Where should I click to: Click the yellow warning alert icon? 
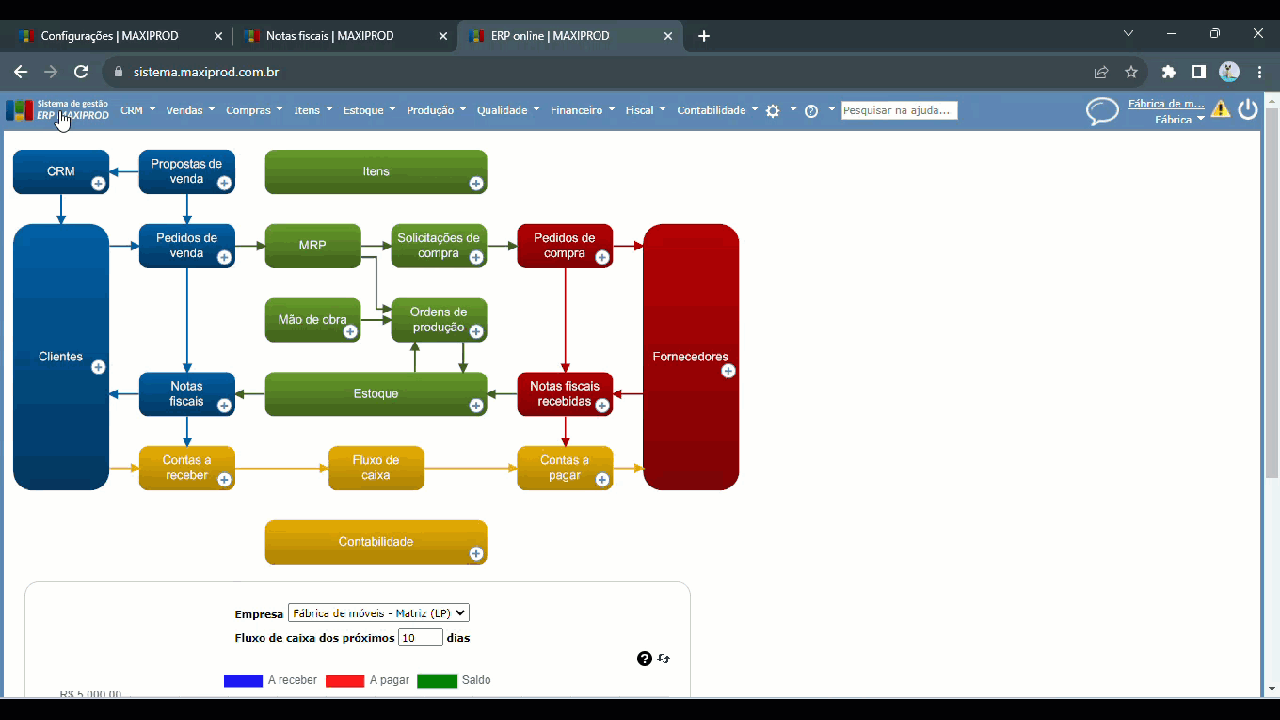(x=1220, y=110)
